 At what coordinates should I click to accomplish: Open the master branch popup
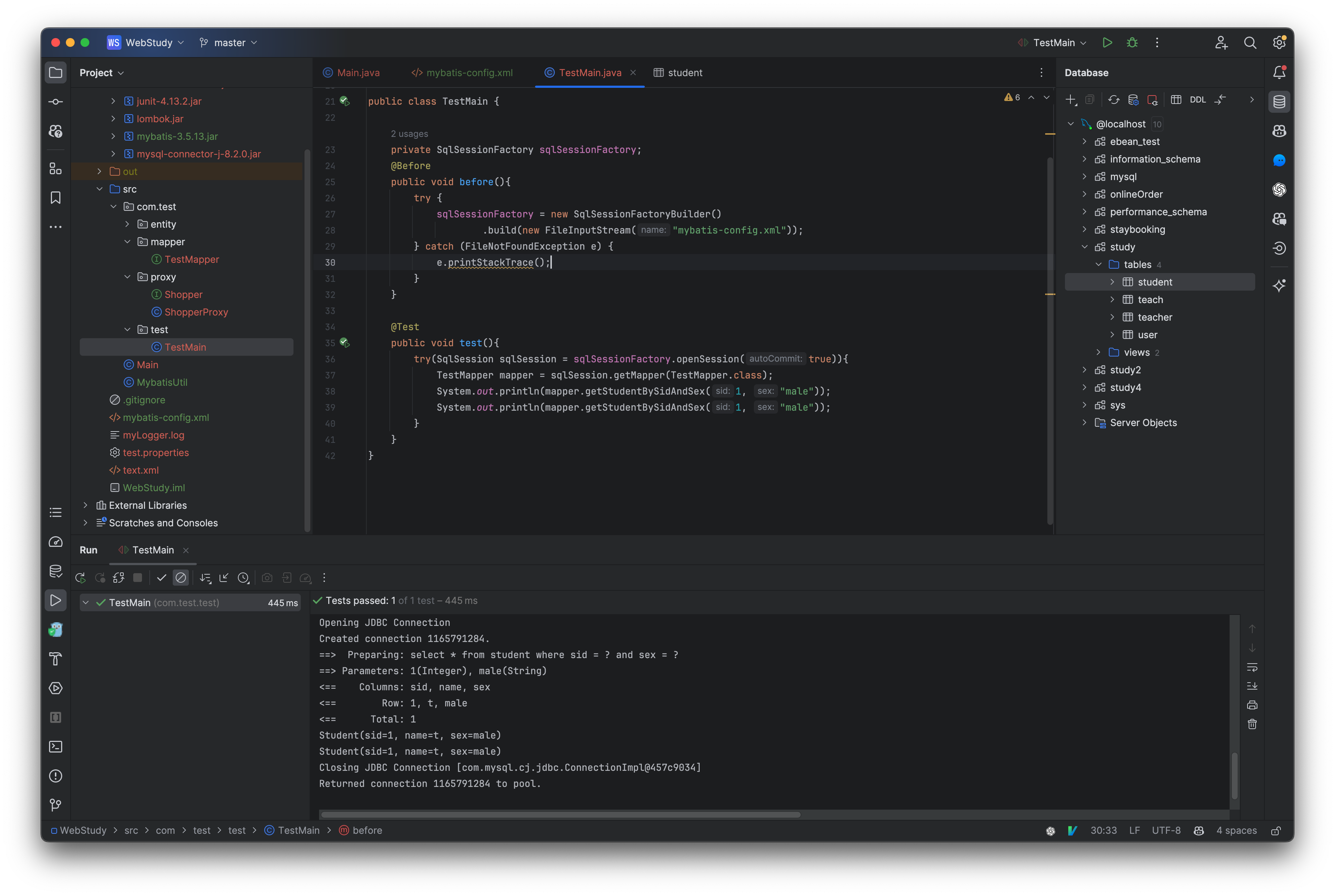coord(228,42)
